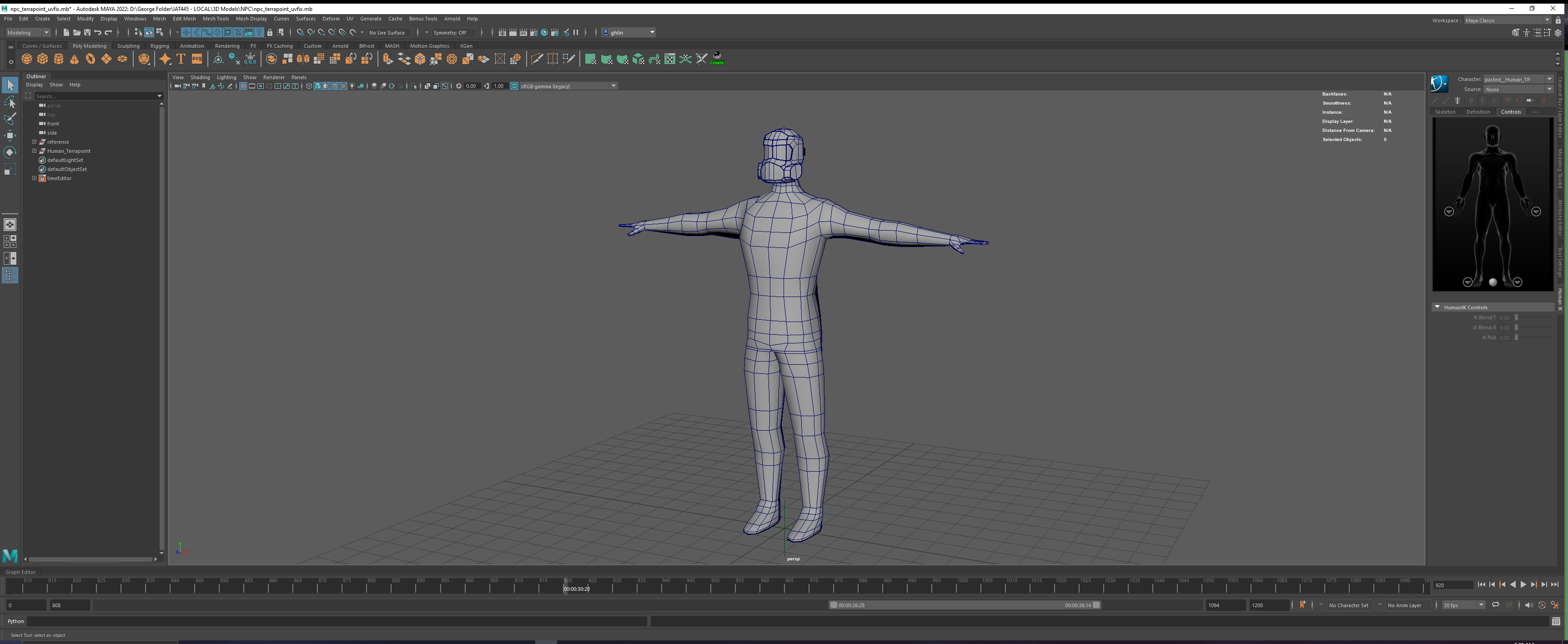The width and height of the screenshot is (1568, 644).
Task: Click the Definition tab in HumanIK
Action: [1478, 112]
